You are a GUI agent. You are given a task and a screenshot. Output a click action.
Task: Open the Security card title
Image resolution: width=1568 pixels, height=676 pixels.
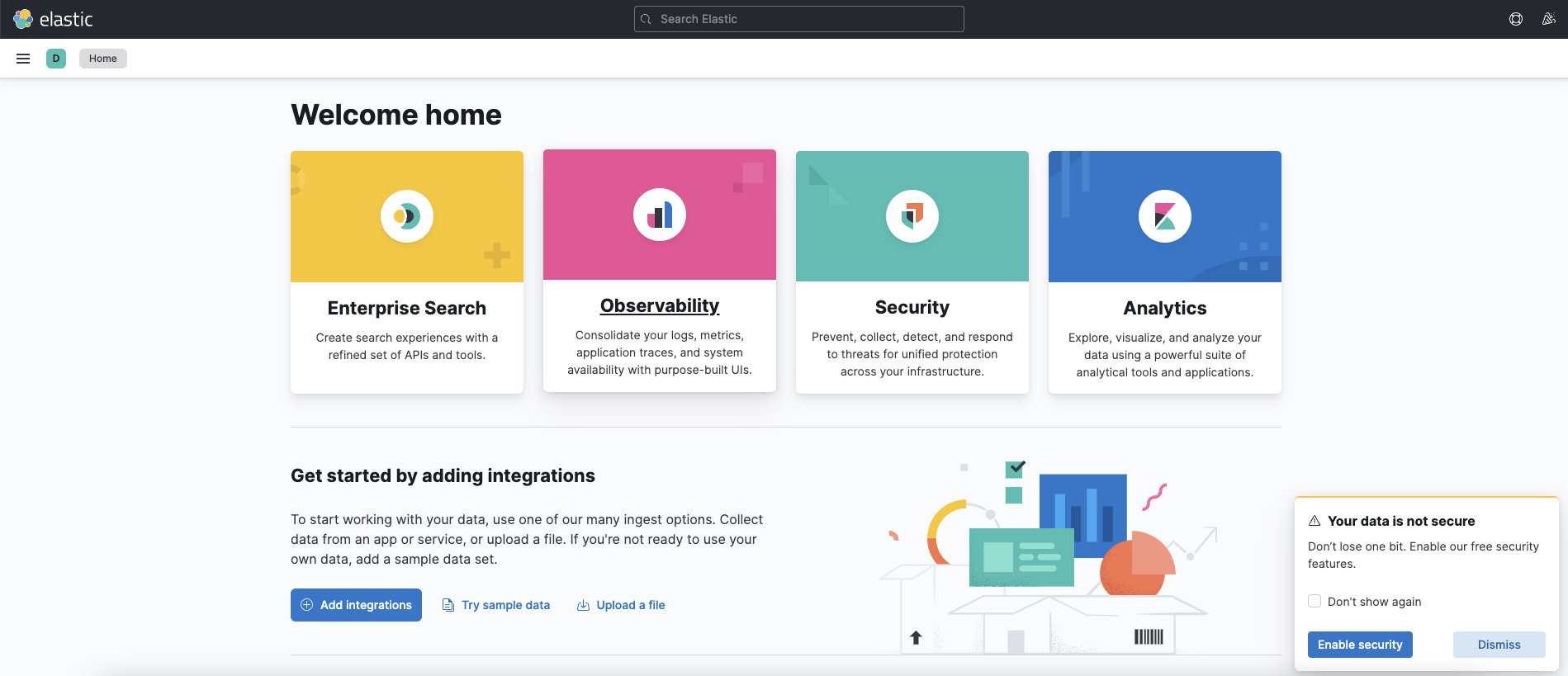tap(912, 307)
